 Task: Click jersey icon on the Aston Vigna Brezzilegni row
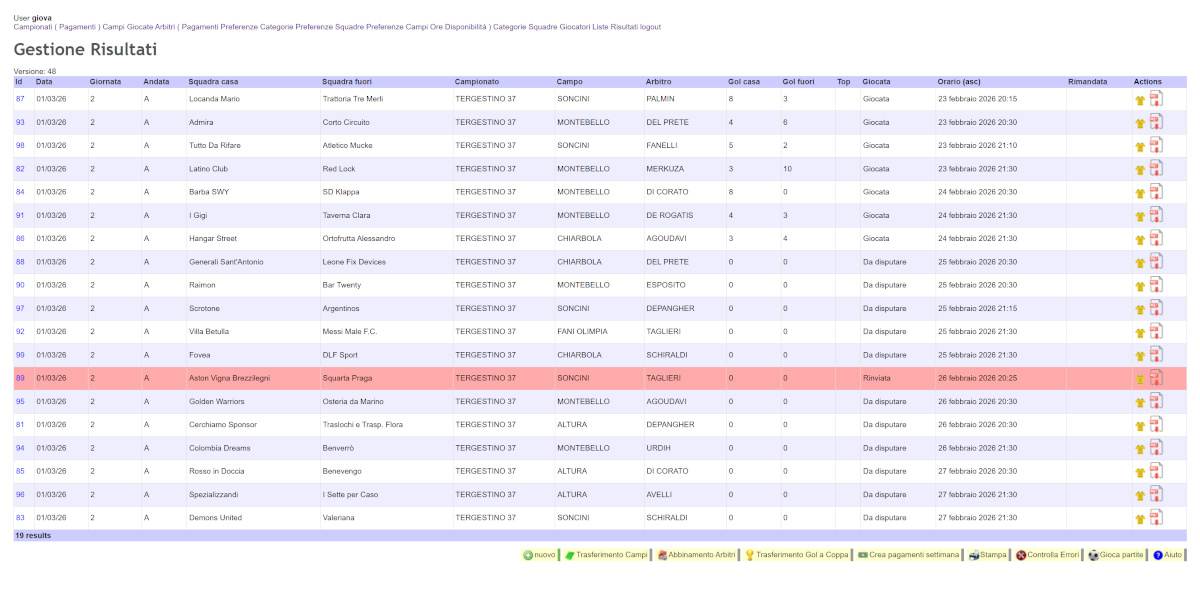(x=1139, y=379)
